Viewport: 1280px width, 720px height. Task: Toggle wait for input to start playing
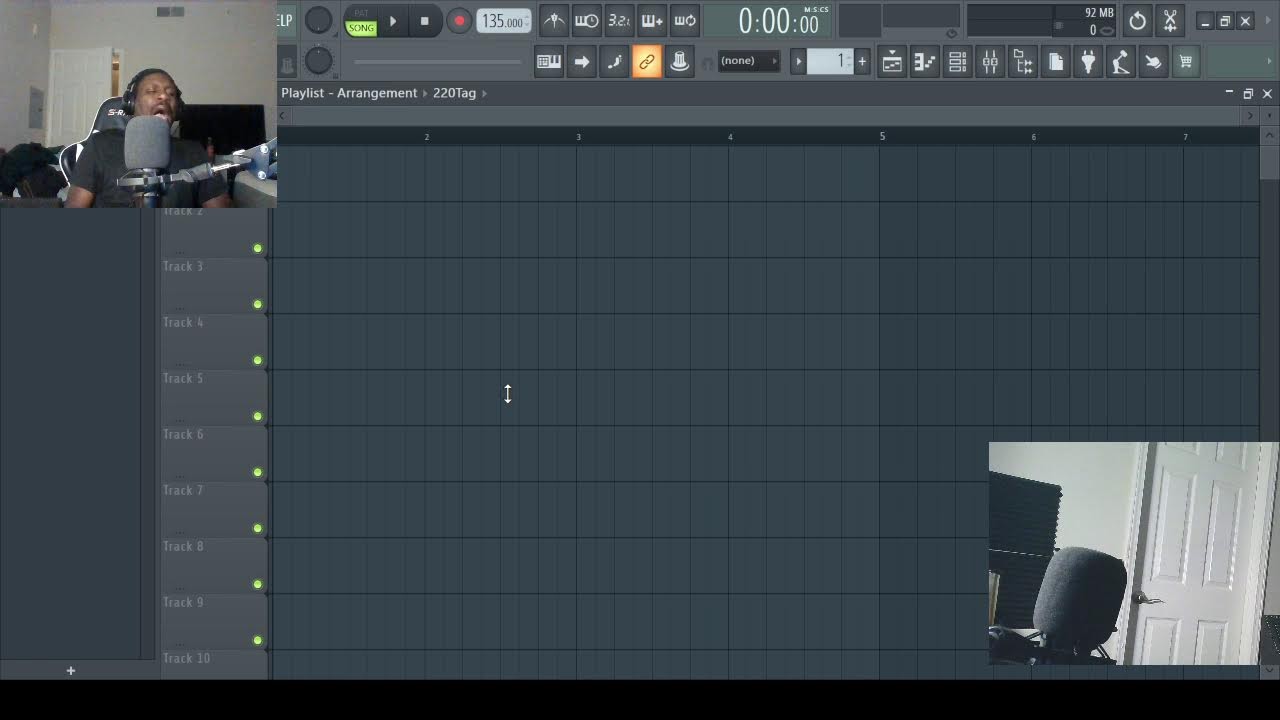587,21
